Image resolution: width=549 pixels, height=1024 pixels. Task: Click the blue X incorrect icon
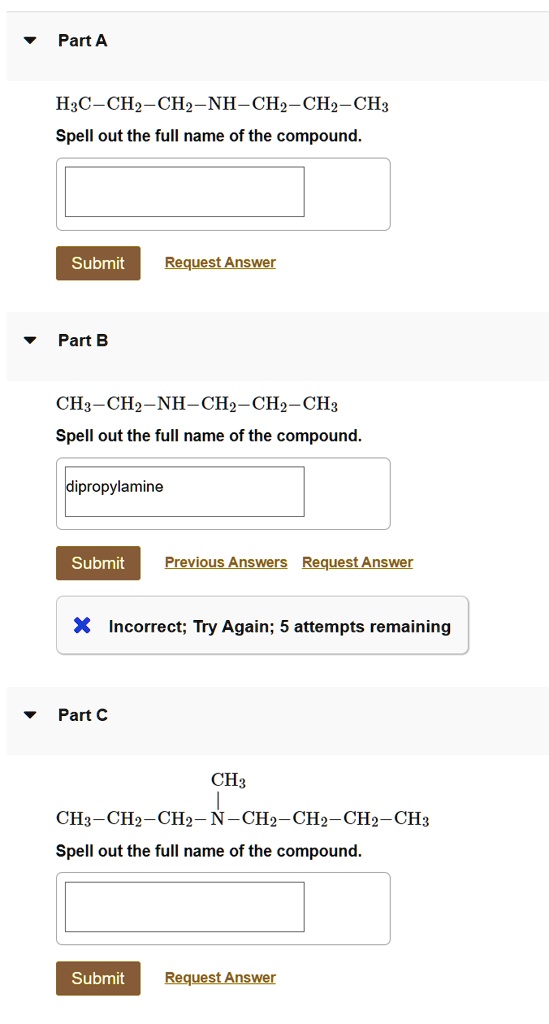coord(82,626)
